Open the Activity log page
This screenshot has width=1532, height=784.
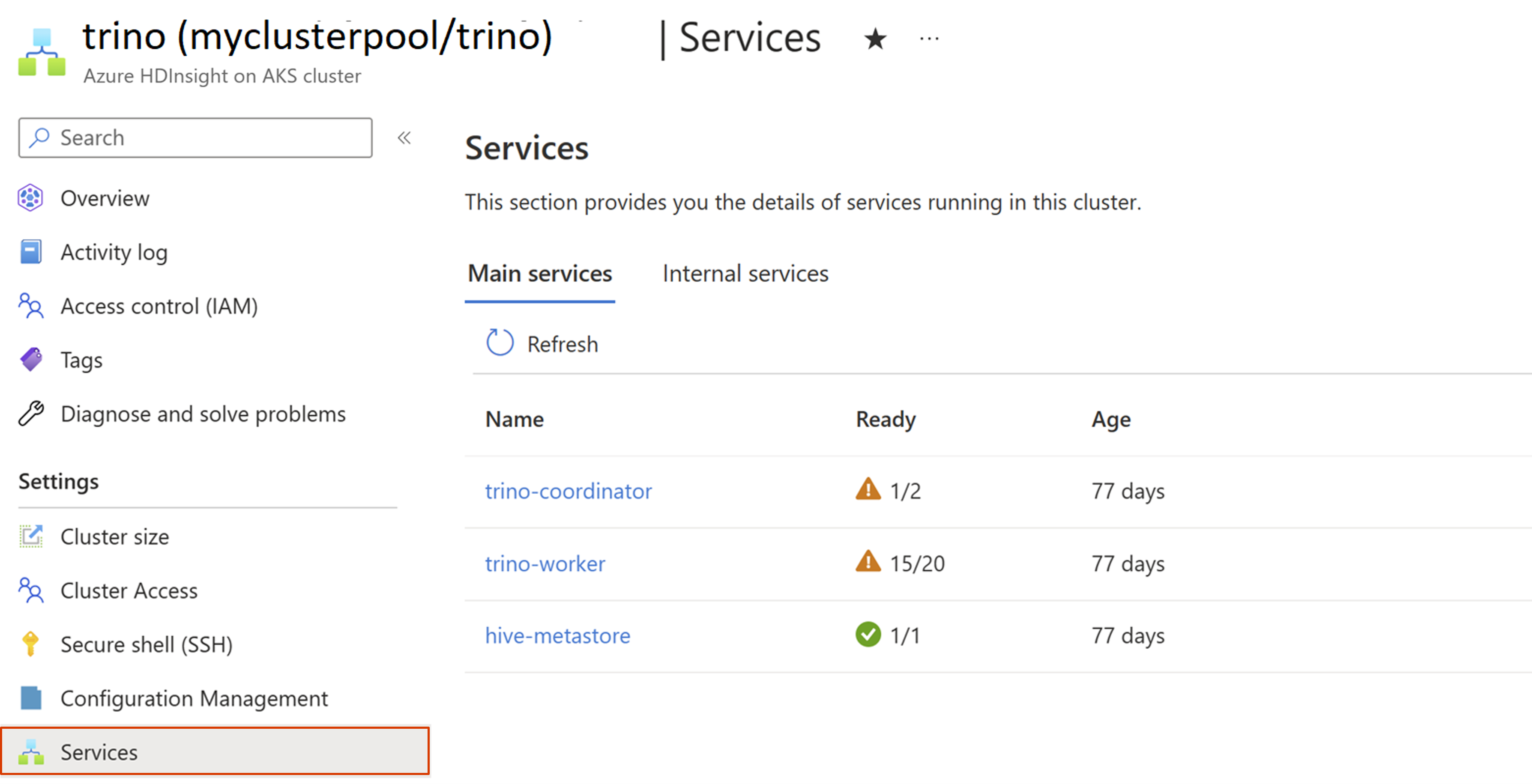click(114, 253)
